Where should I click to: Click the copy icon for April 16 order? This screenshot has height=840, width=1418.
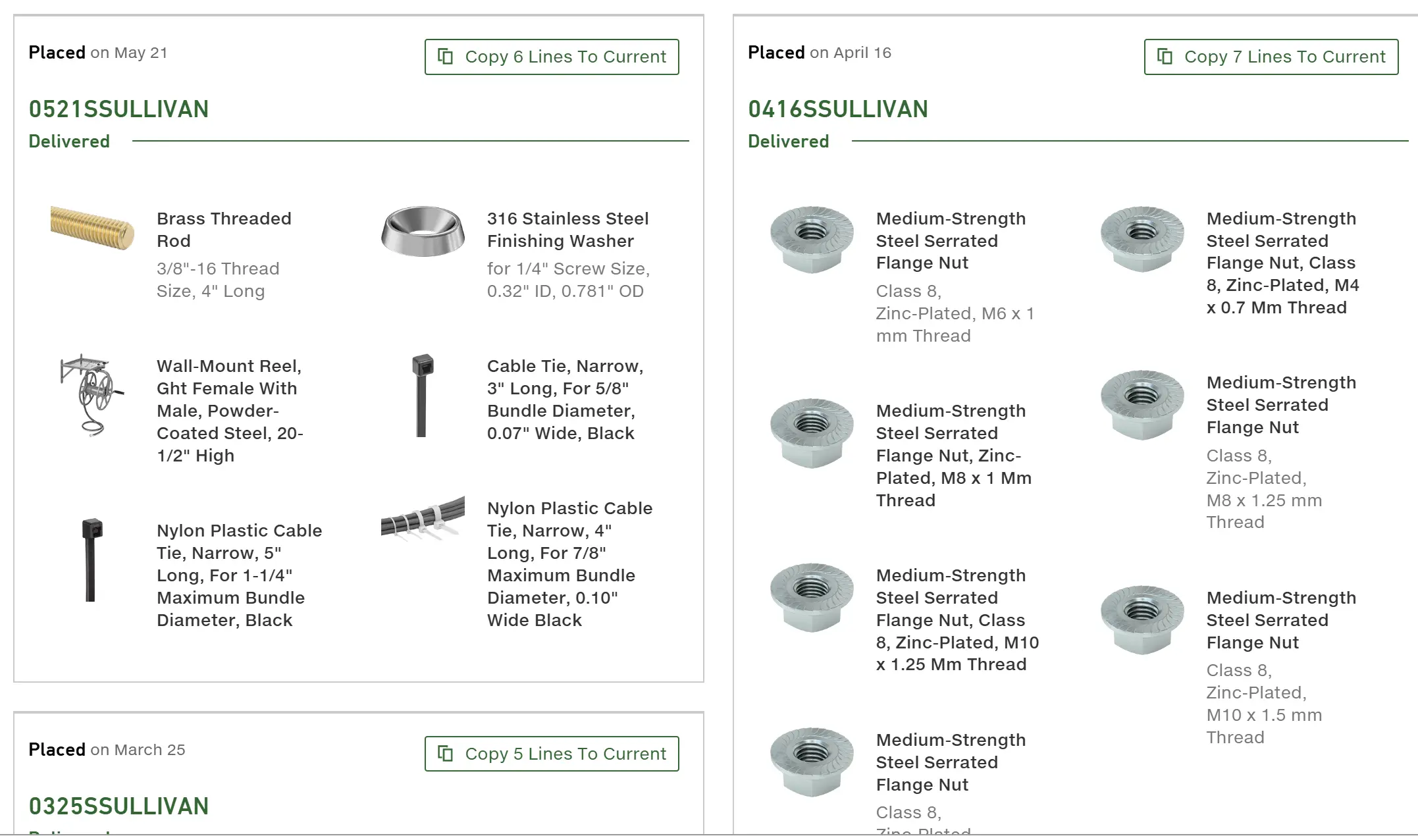point(1165,57)
